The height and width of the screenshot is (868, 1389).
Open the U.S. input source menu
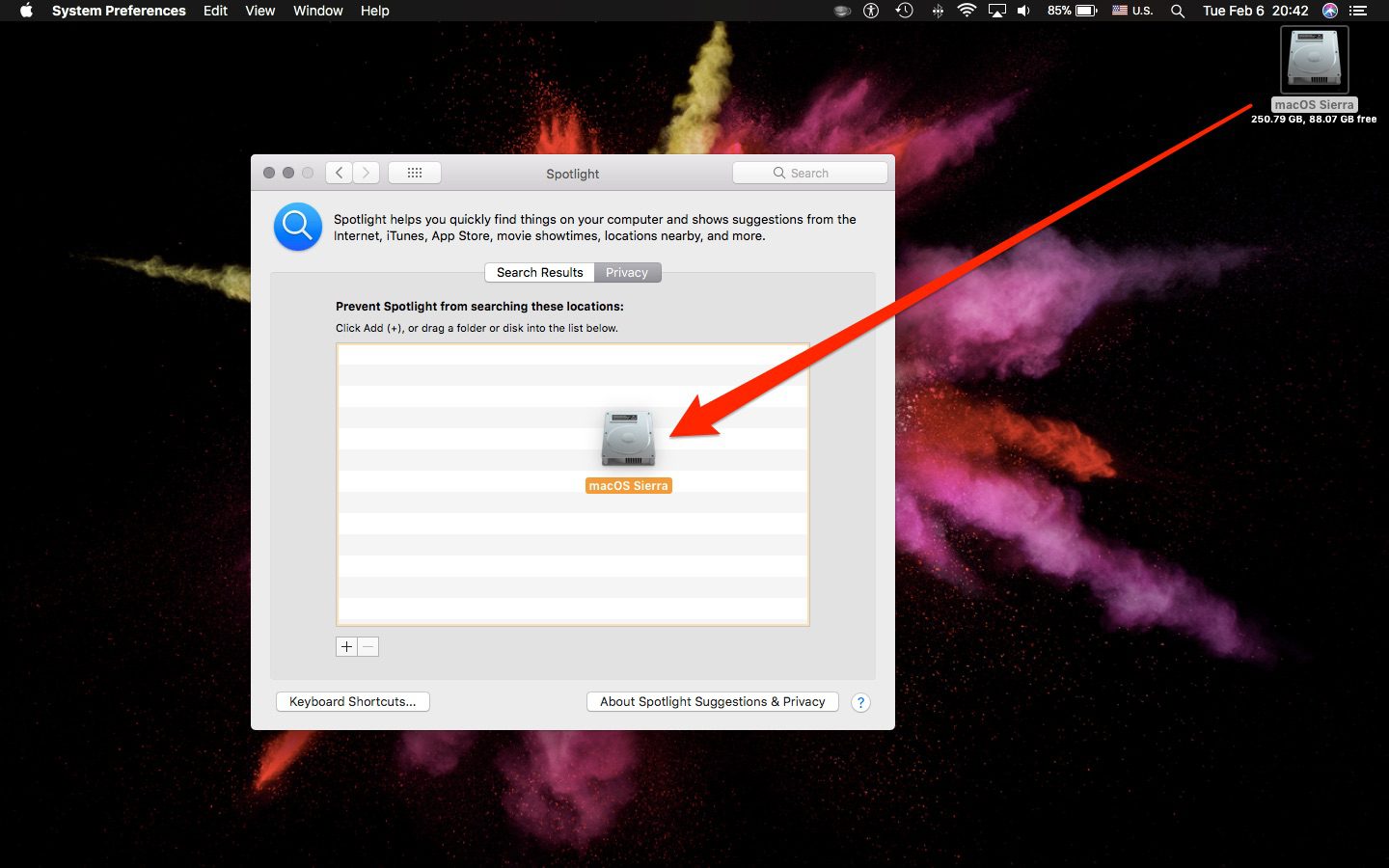pos(1132,11)
